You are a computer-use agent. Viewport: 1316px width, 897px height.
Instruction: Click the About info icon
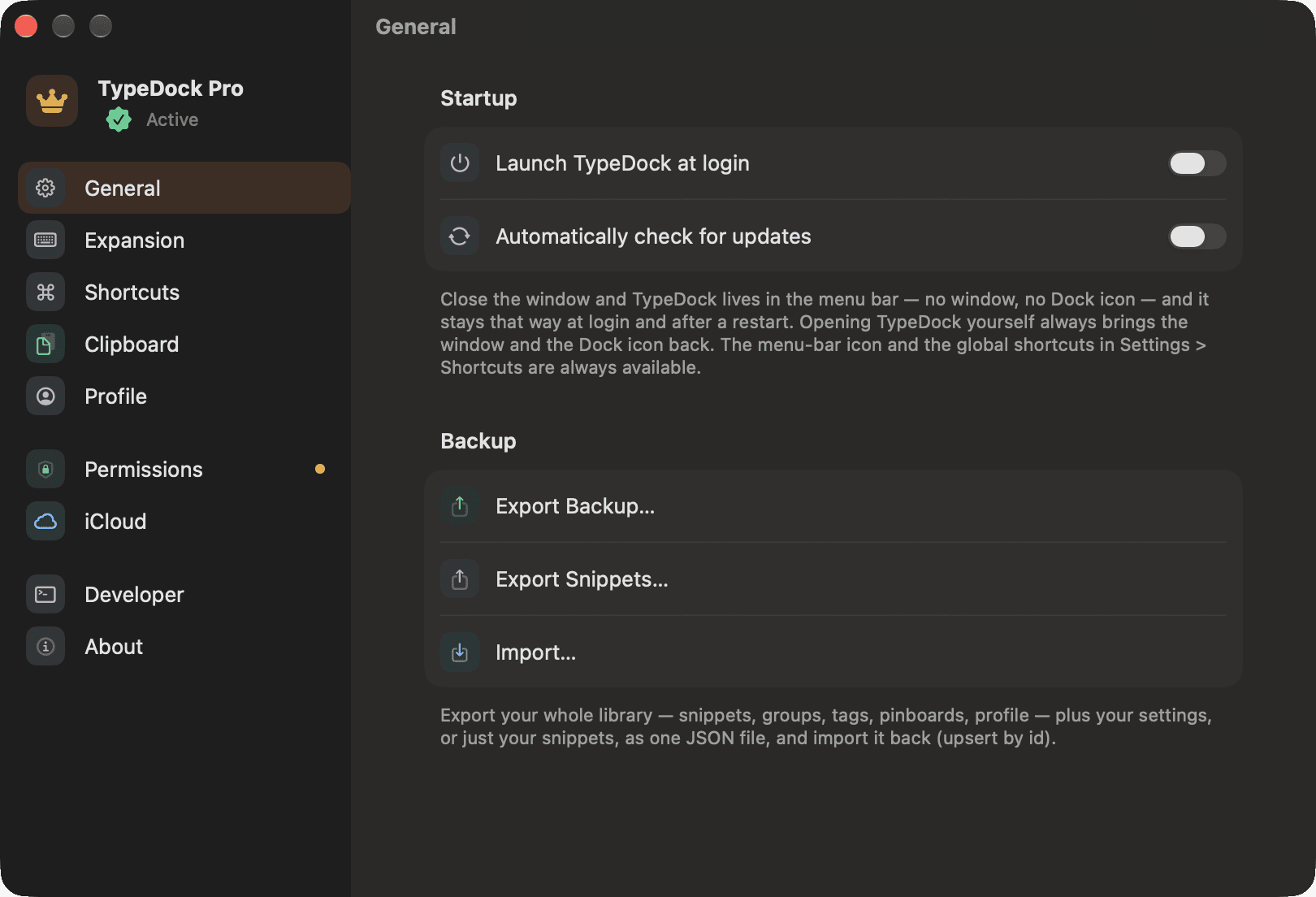tap(45, 646)
